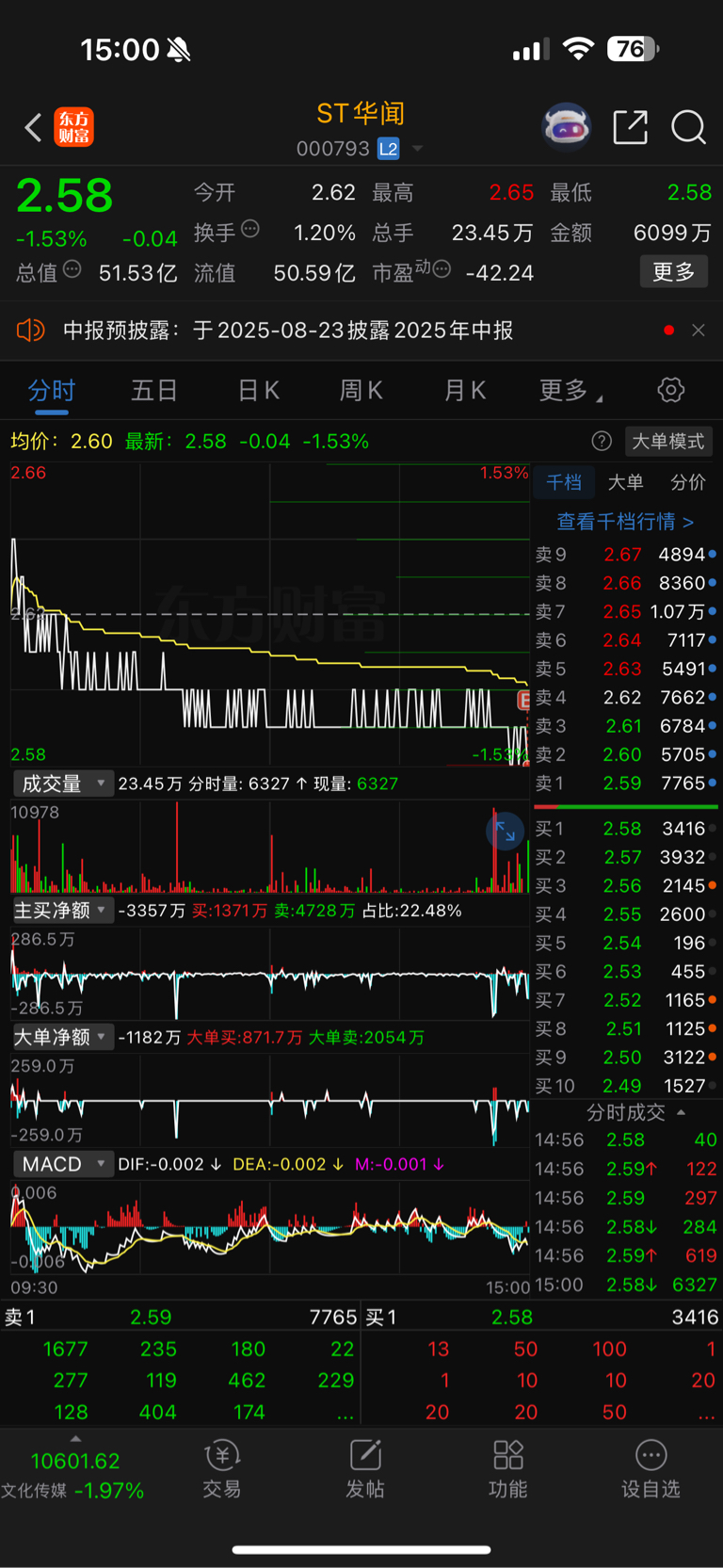Click the 更多 button in the quote header
The width and height of the screenshot is (723, 1568).
tap(673, 272)
